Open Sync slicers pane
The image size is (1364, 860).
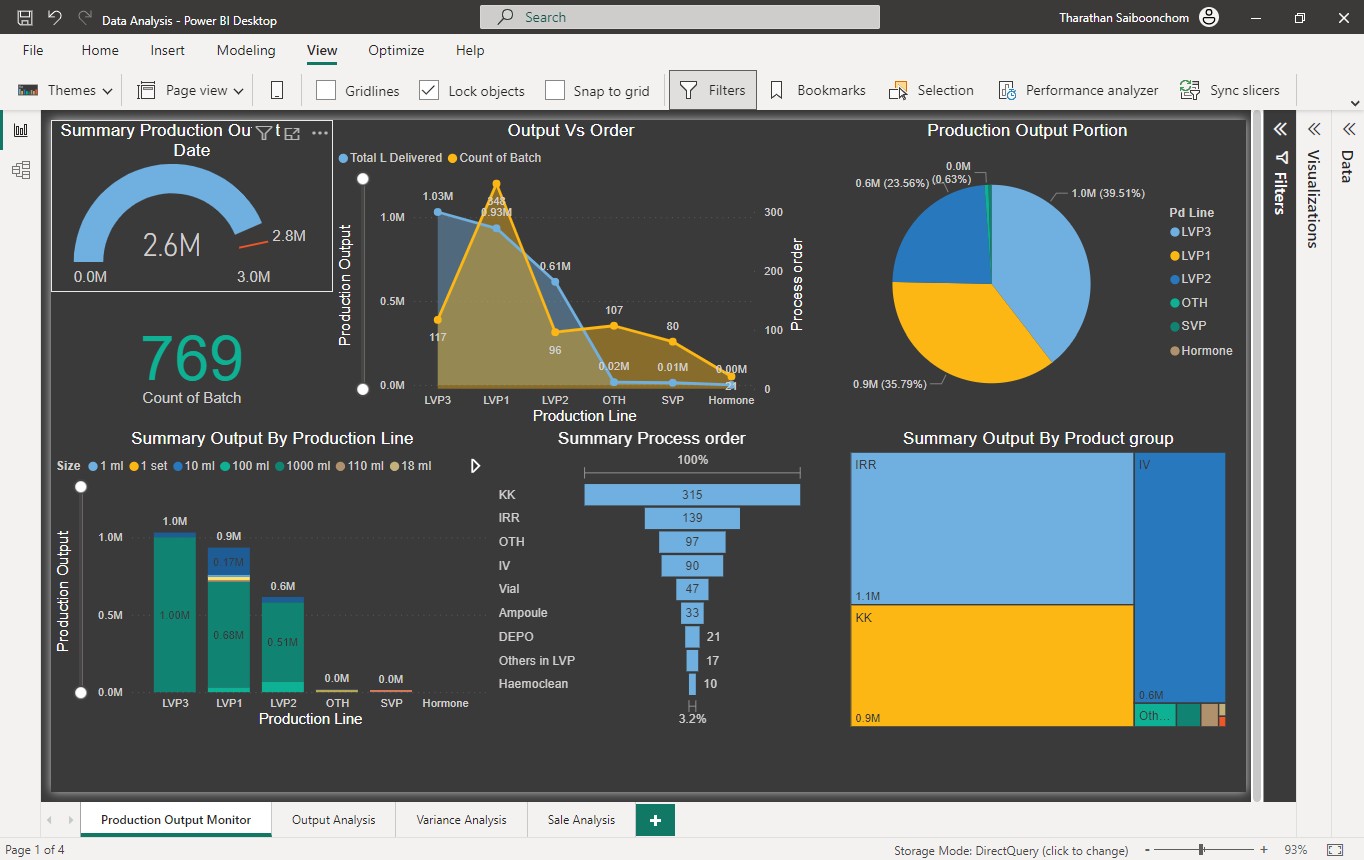[x=1230, y=90]
